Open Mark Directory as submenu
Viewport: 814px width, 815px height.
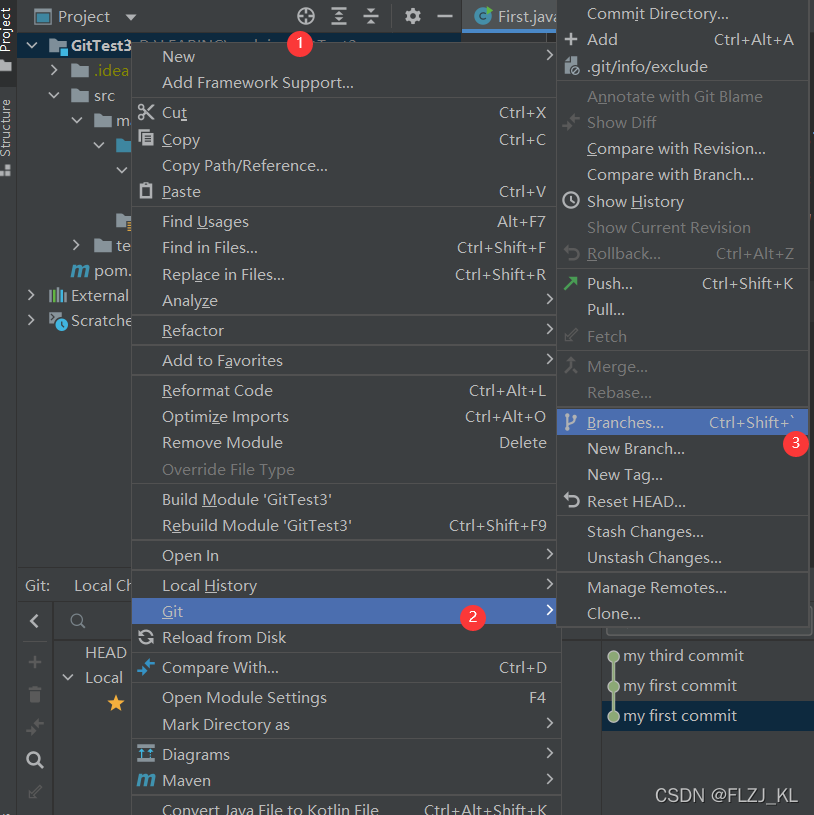click(344, 724)
